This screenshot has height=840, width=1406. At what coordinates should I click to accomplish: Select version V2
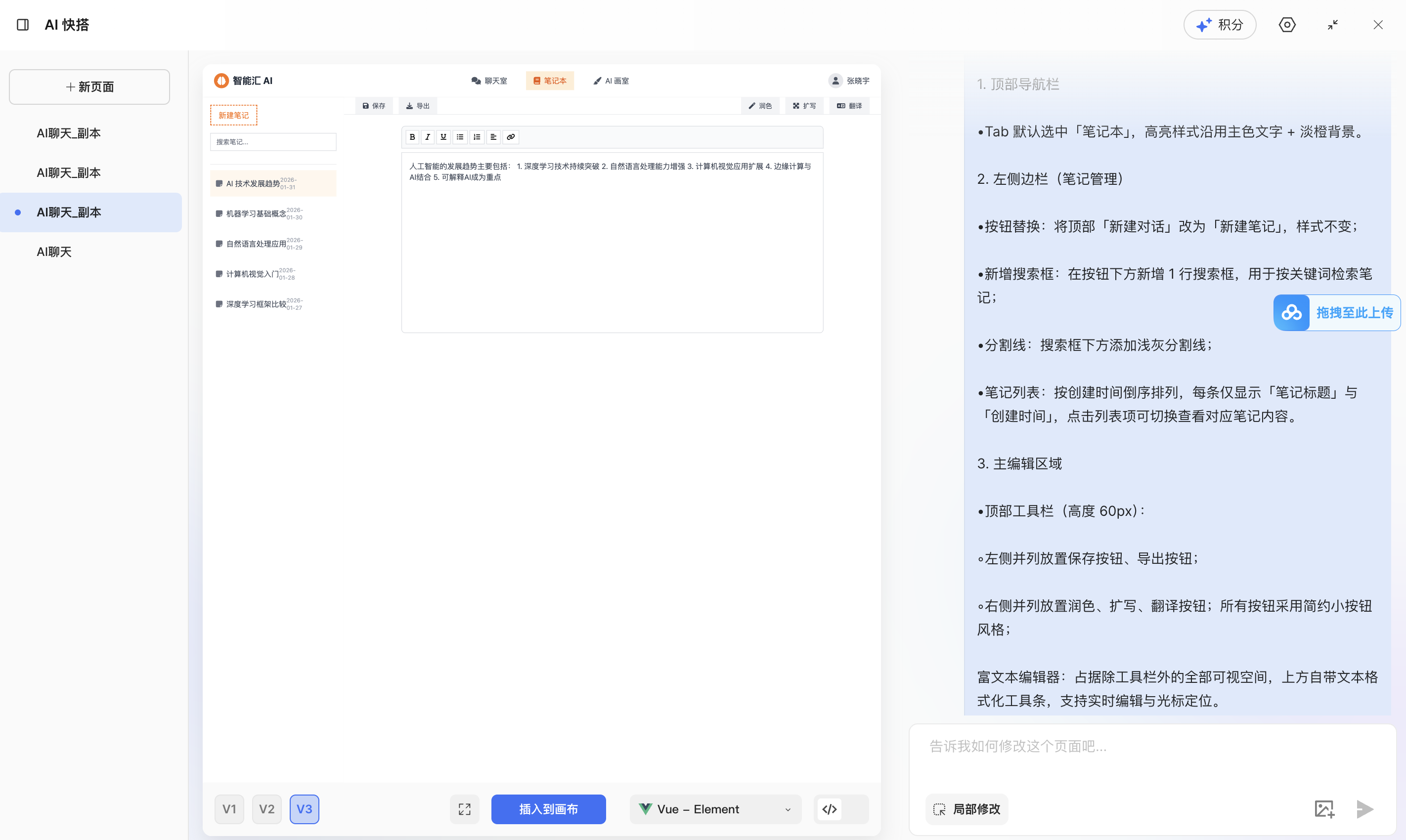tap(266, 809)
